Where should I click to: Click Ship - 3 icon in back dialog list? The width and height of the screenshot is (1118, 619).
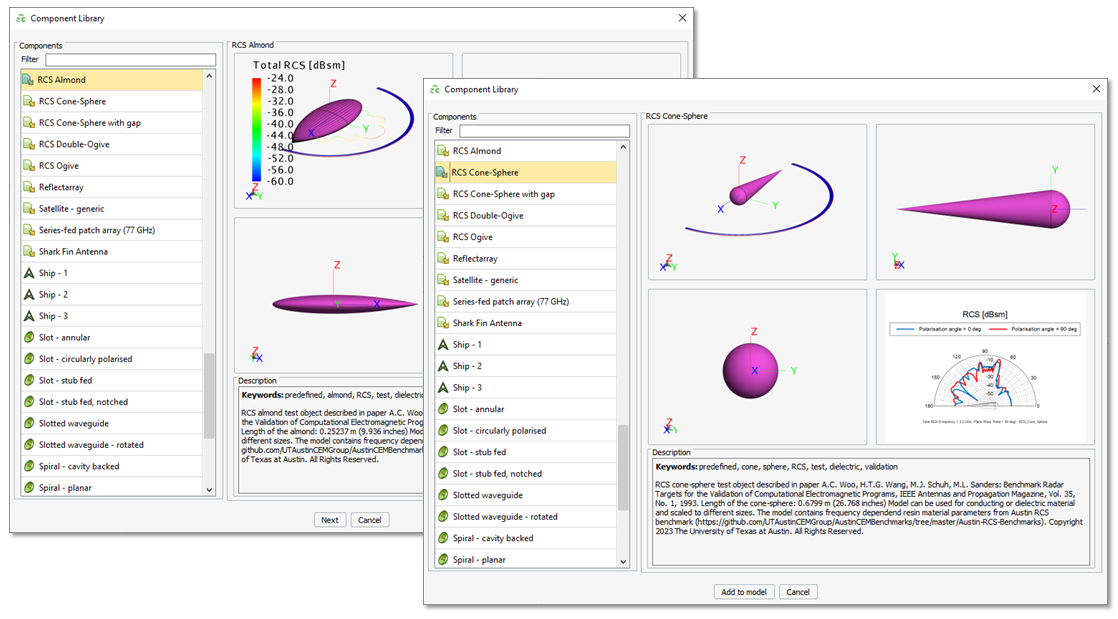[30, 316]
